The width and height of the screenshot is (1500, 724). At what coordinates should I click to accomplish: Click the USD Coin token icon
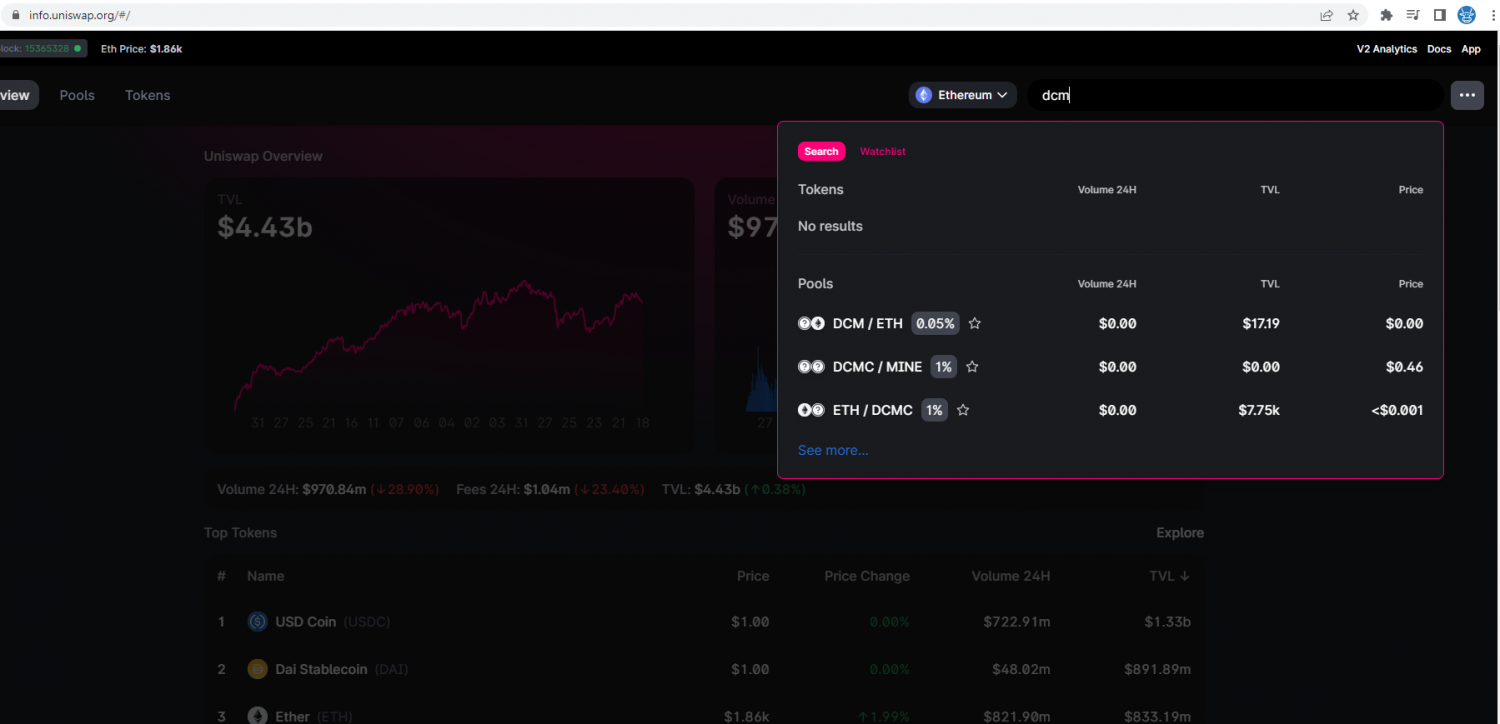tap(257, 622)
